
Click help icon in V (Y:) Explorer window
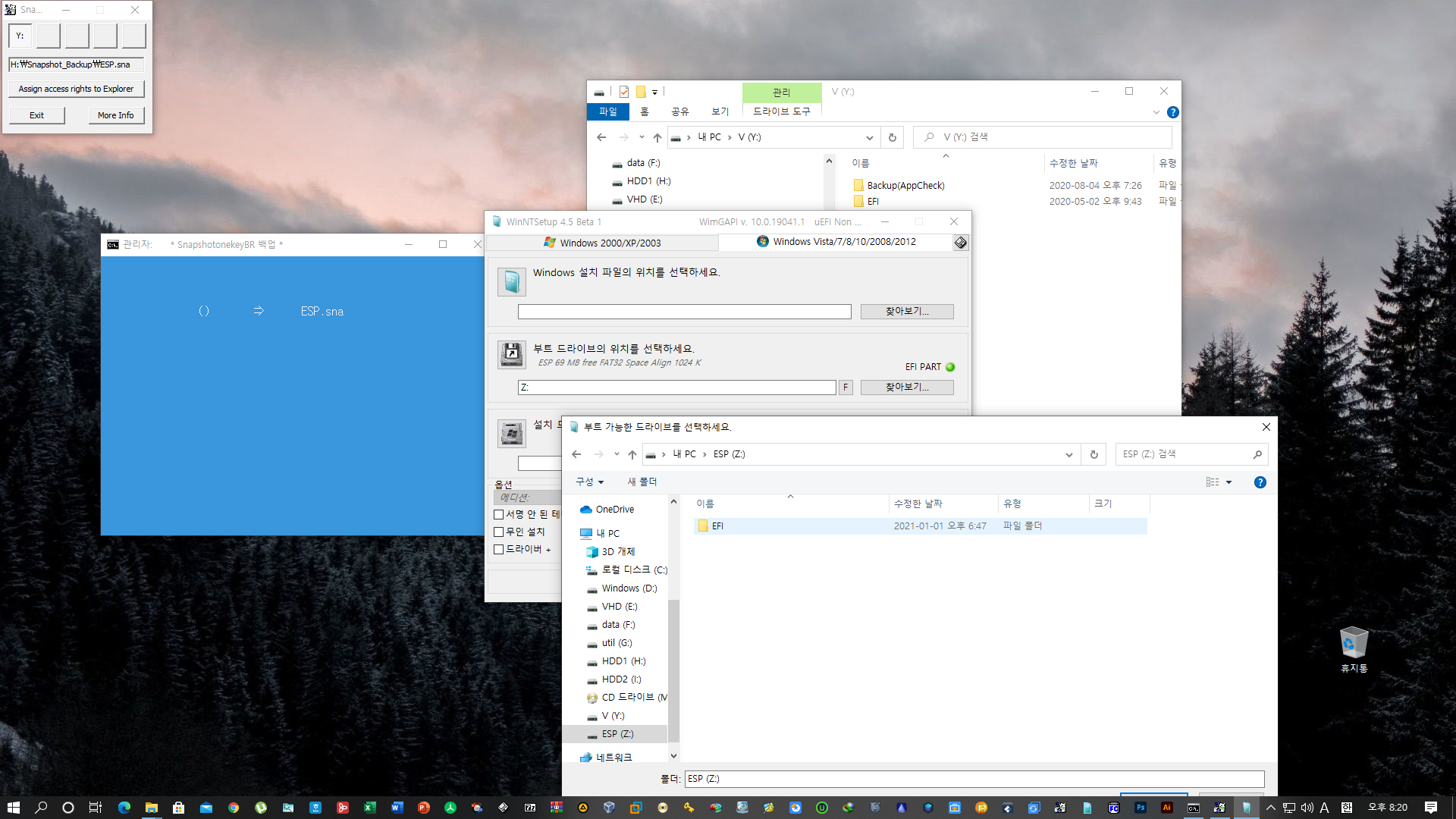(1172, 112)
